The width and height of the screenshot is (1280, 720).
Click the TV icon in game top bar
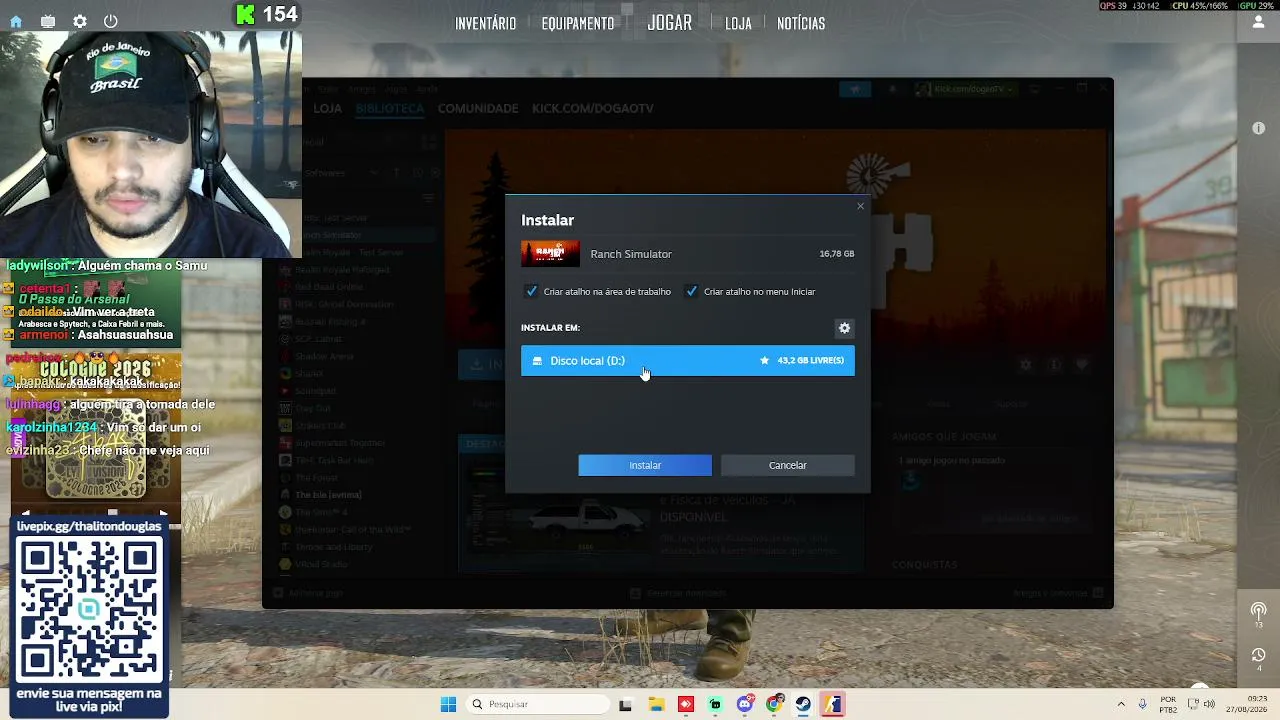[x=48, y=21]
